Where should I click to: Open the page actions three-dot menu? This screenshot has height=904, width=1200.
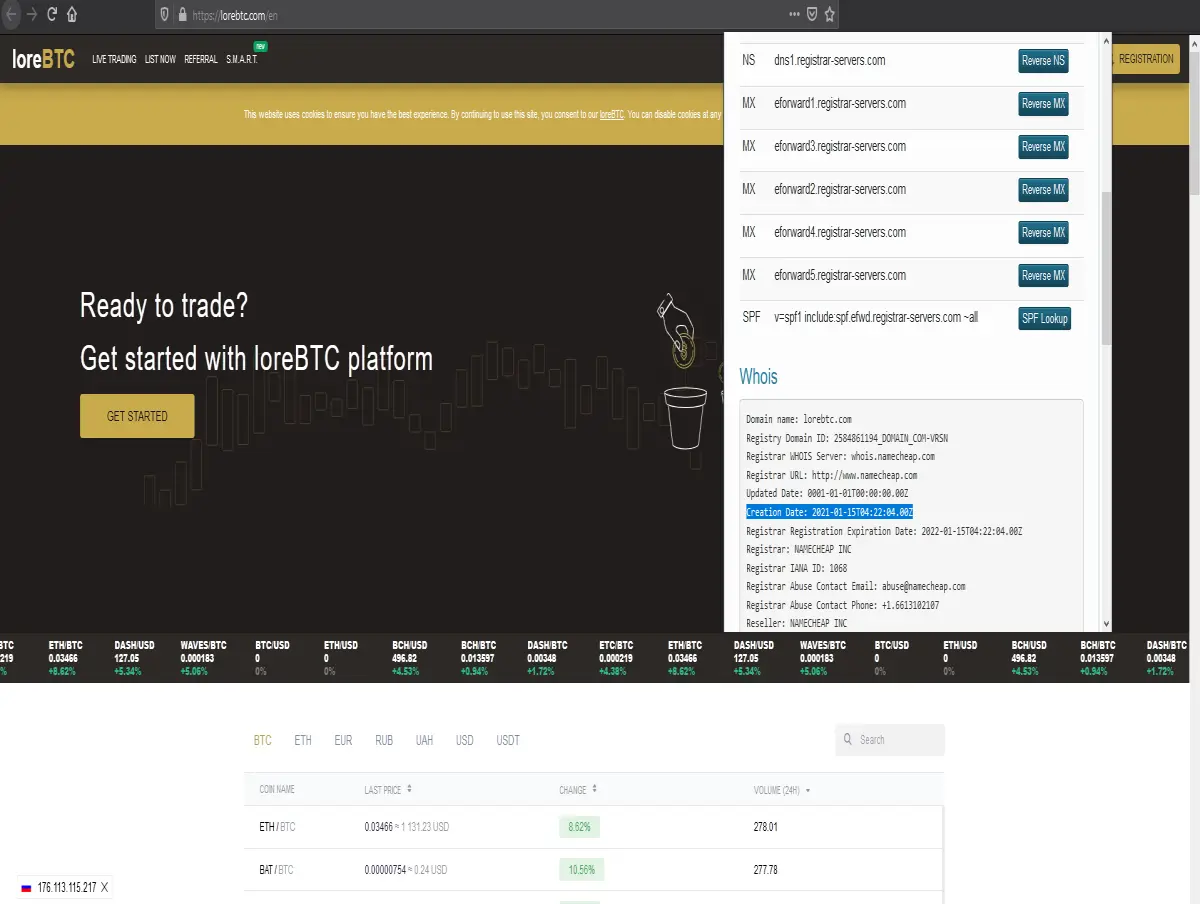(x=794, y=15)
